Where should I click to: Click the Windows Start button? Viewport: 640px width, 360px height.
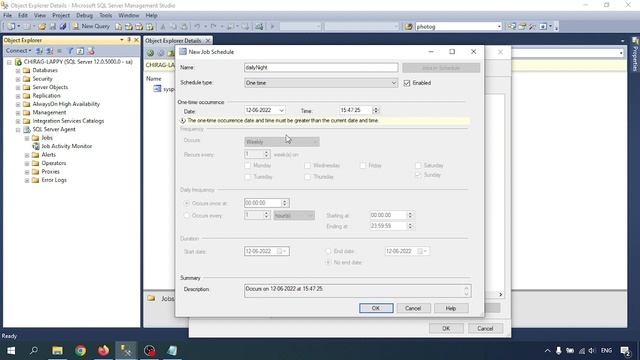(x=11, y=351)
